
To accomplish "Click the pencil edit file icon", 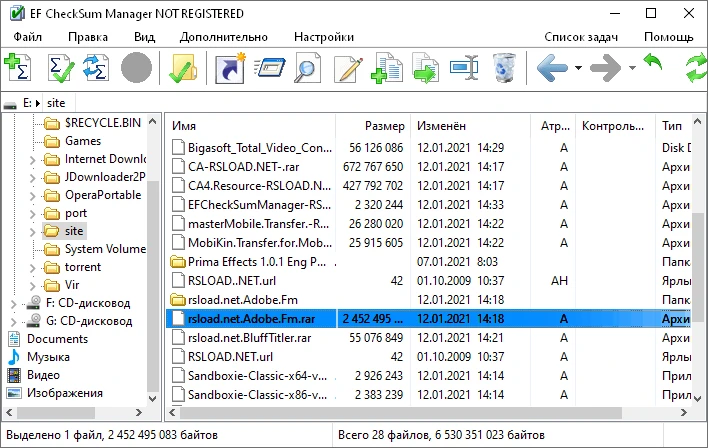I will pos(348,69).
